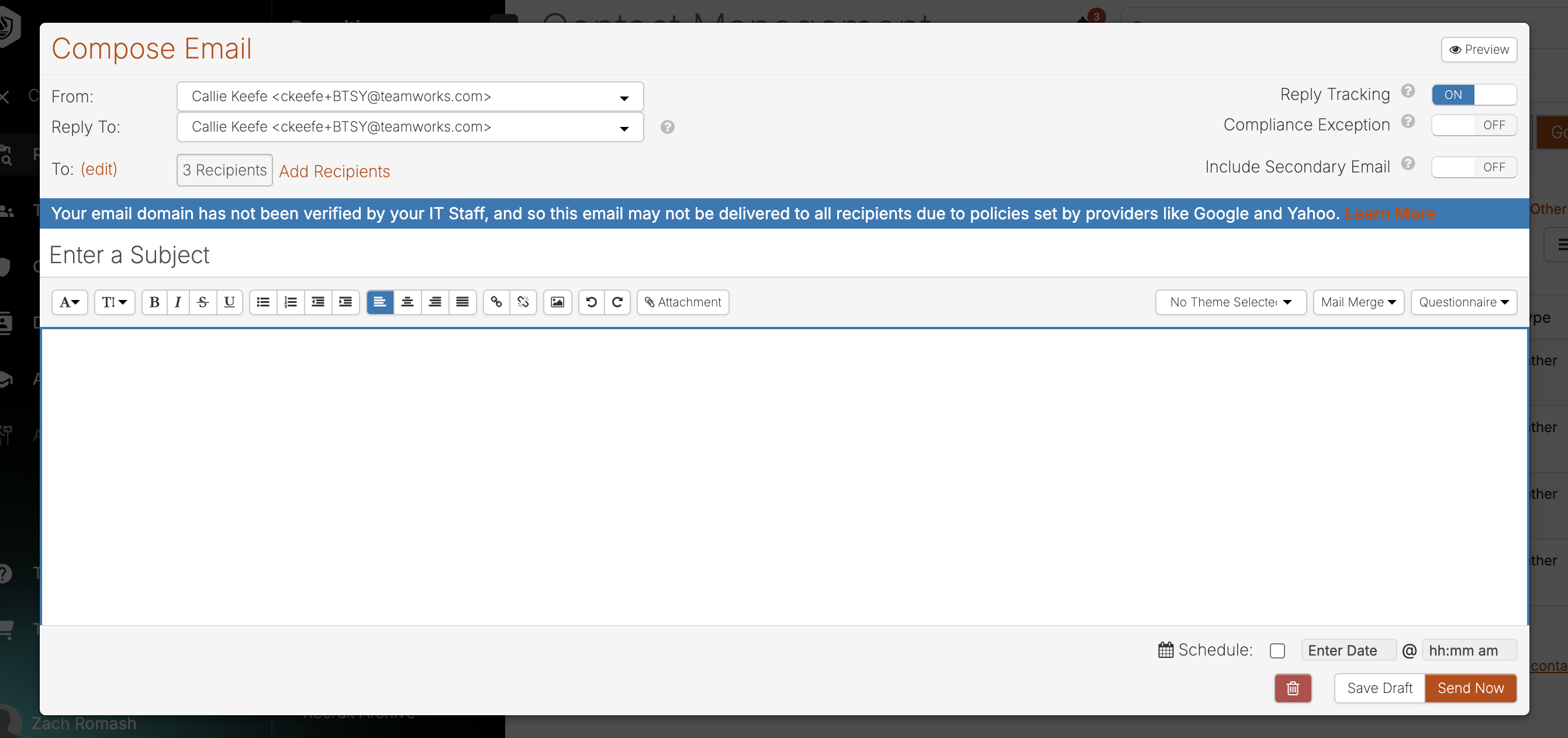Screen dimensions: 1568x738
Task: Justify the text
Action: pos(462,302)
